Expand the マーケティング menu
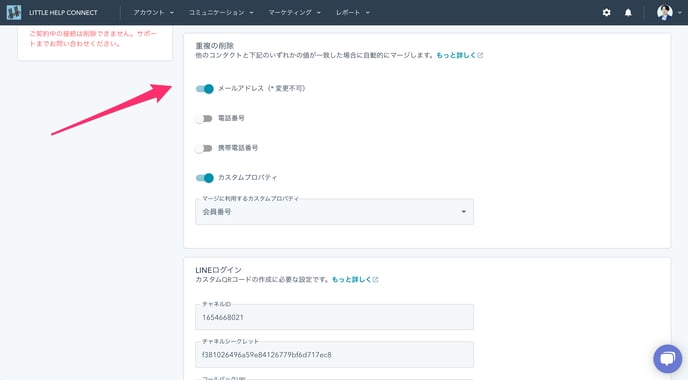688x380 pixels. click(x=294, y=12)
